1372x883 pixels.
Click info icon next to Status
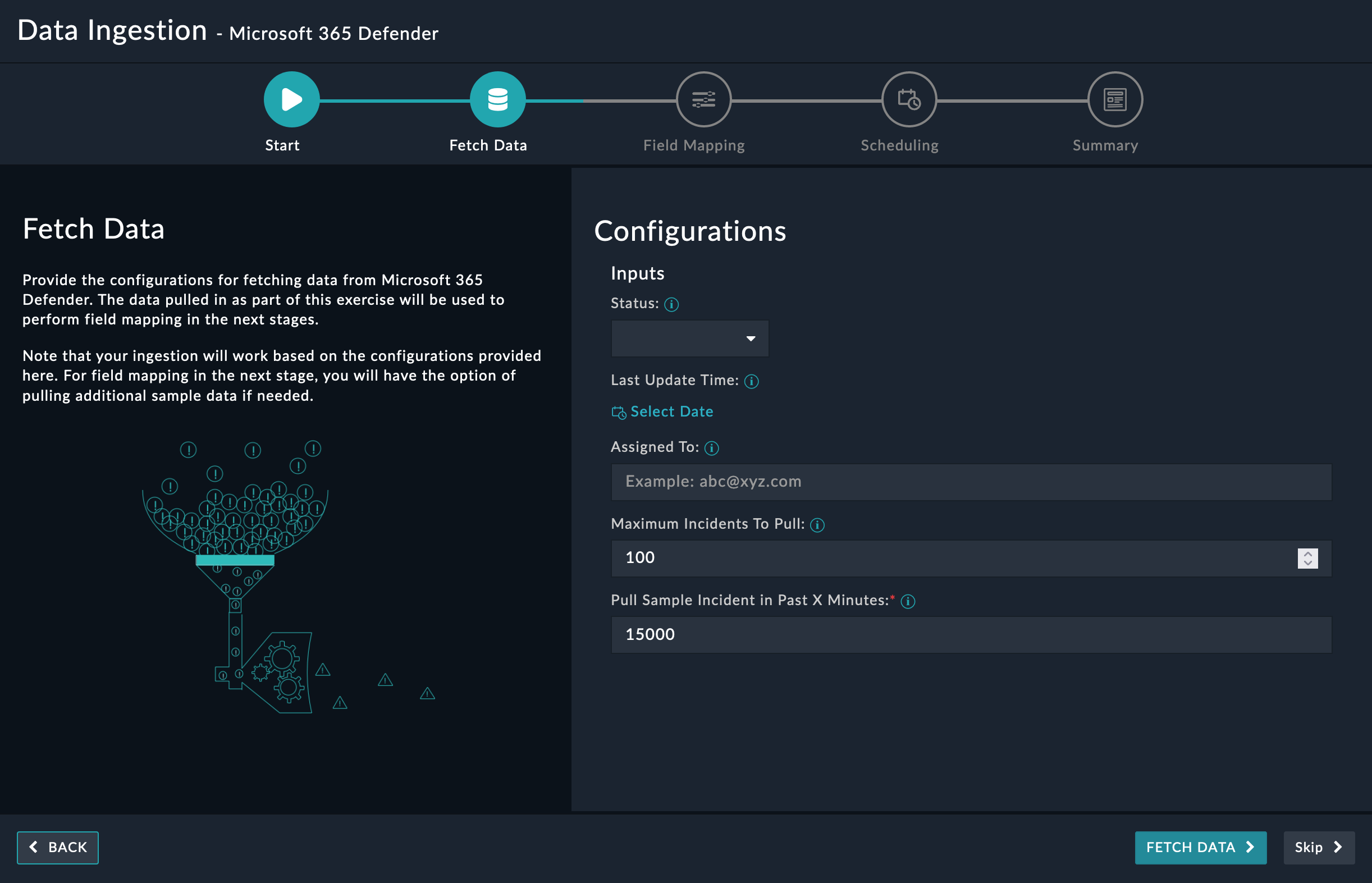pyautogui.click(x=671, y=304)
